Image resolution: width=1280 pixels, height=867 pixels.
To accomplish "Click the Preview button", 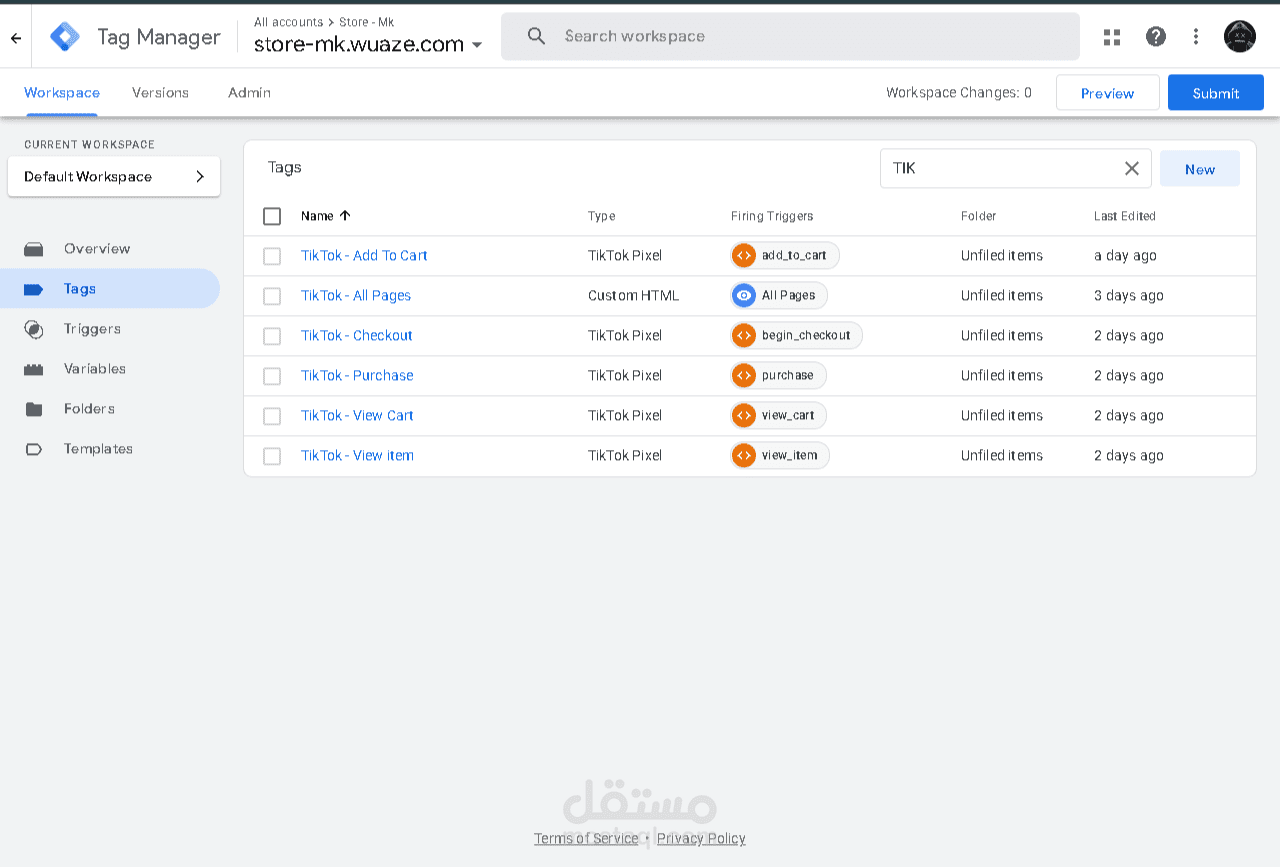I will point(1107,93).
